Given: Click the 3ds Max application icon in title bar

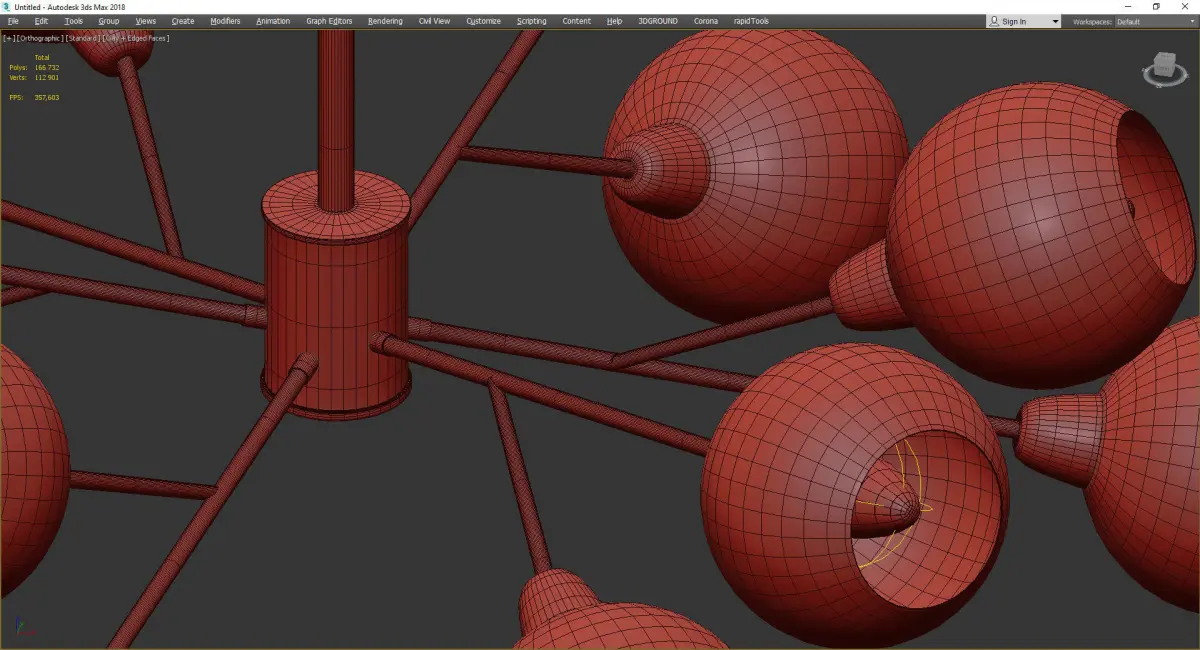Looking at the screenshot, I should click(x=7, y=7).
